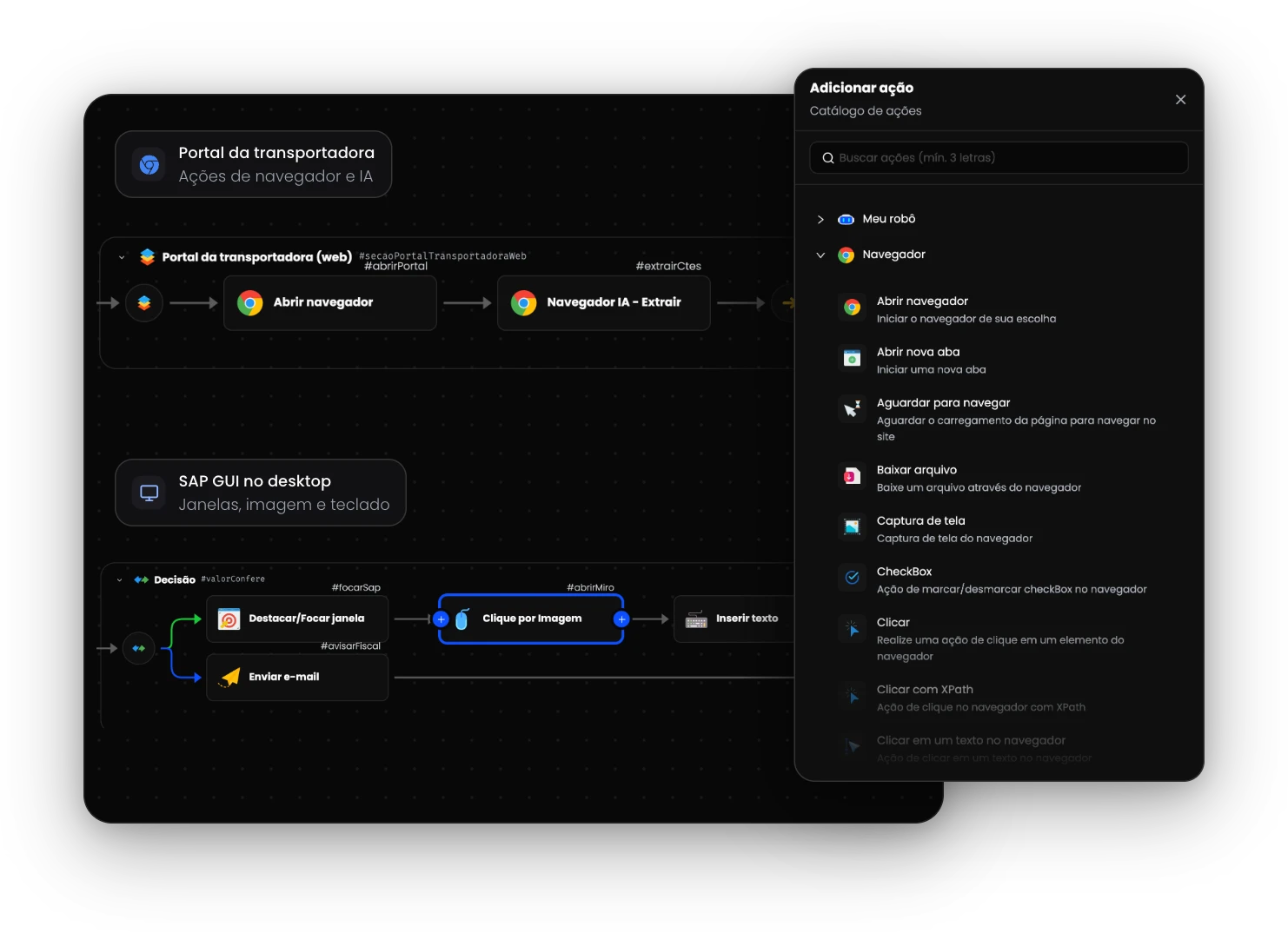This screenshot has width=1288, height=933.
Task: Select the Clicar com XPath icon
Action: click(x=852, y=696)
